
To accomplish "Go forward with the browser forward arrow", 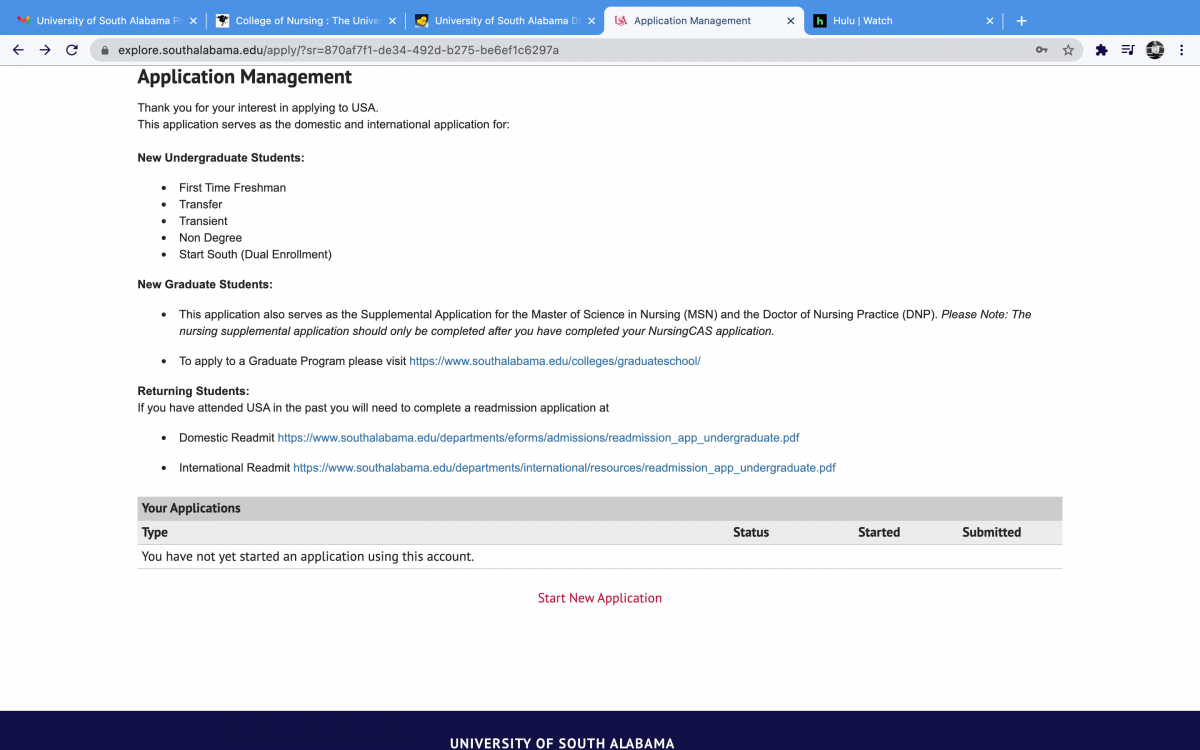I will (45, 50).
